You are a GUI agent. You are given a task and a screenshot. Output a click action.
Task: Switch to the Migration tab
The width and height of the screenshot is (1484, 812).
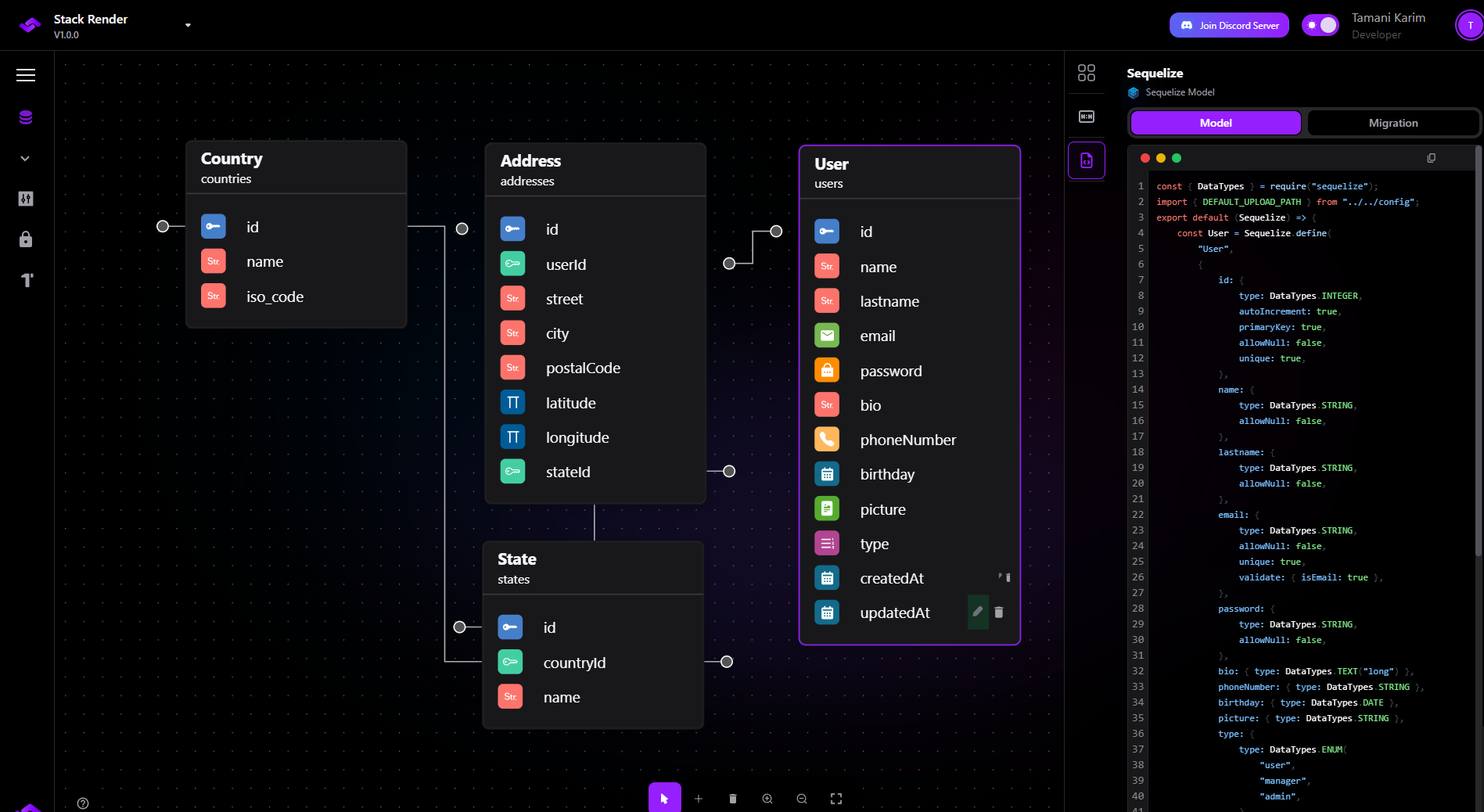[1393, 123]
